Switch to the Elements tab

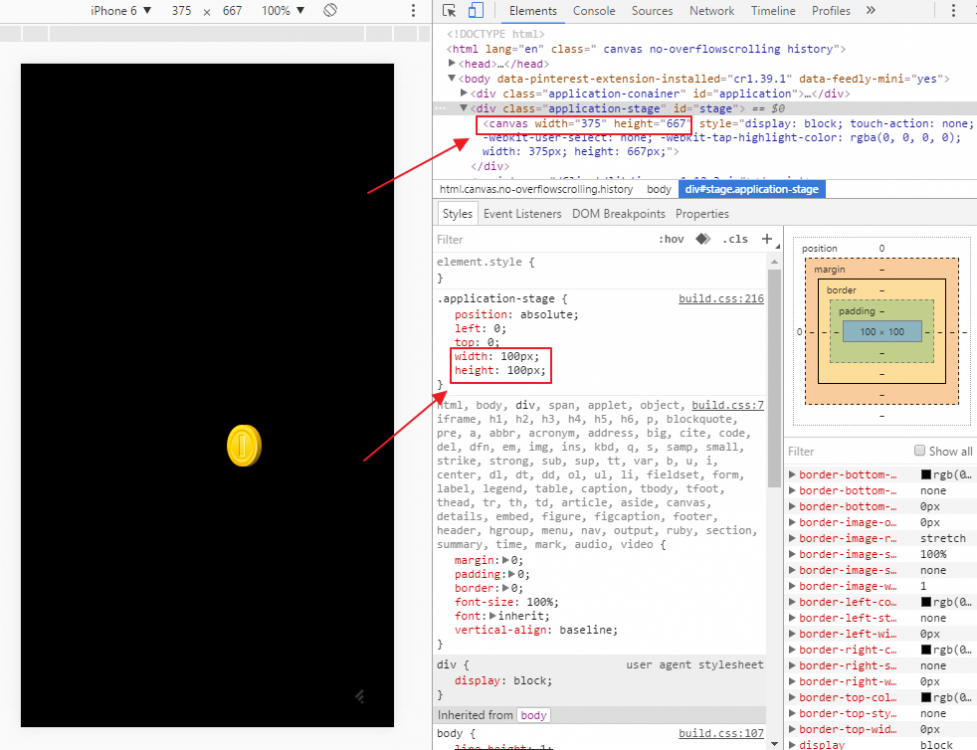[x=533, y=11]
